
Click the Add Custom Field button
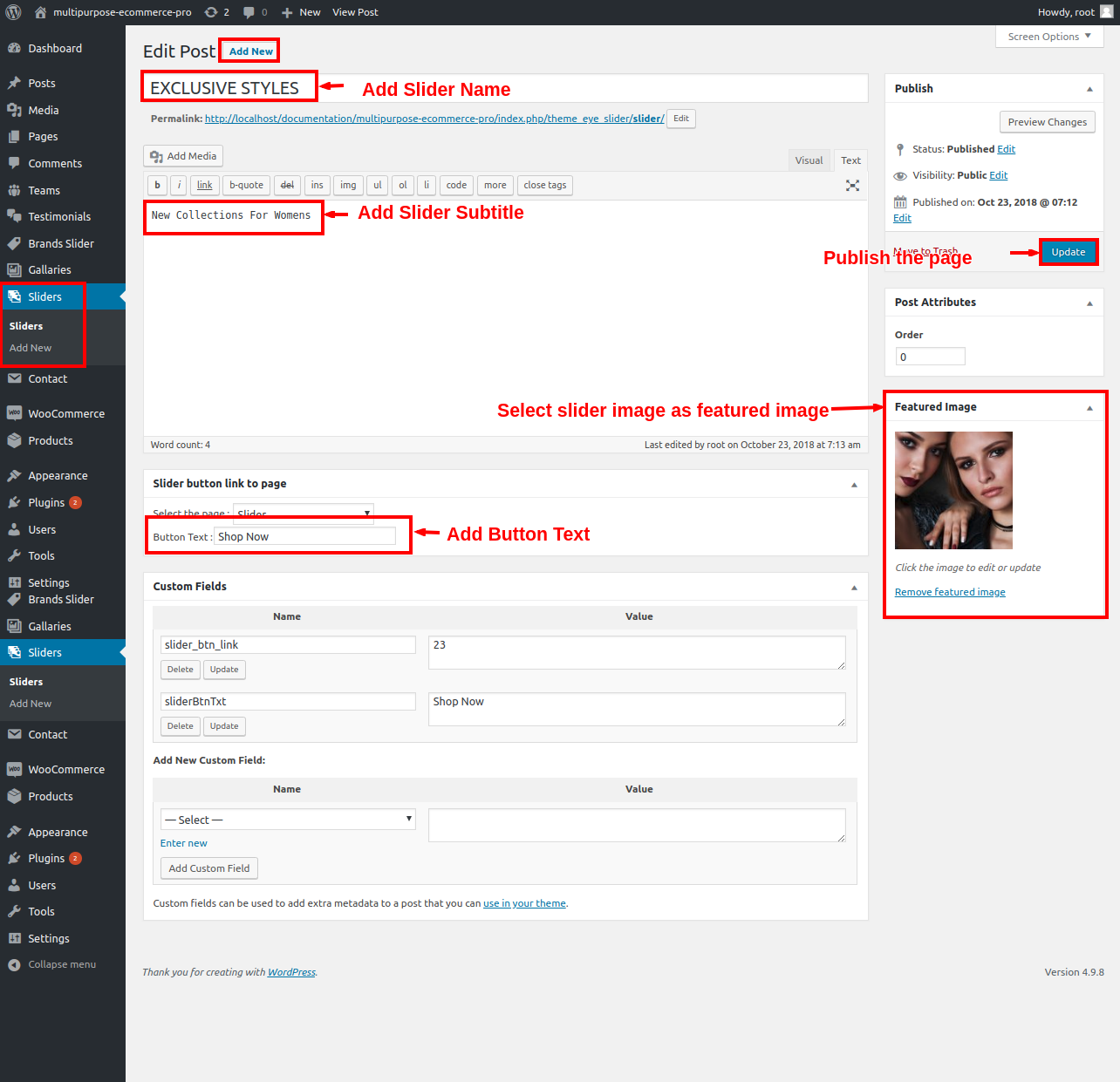pyautogui.click(x=209, y=868)
